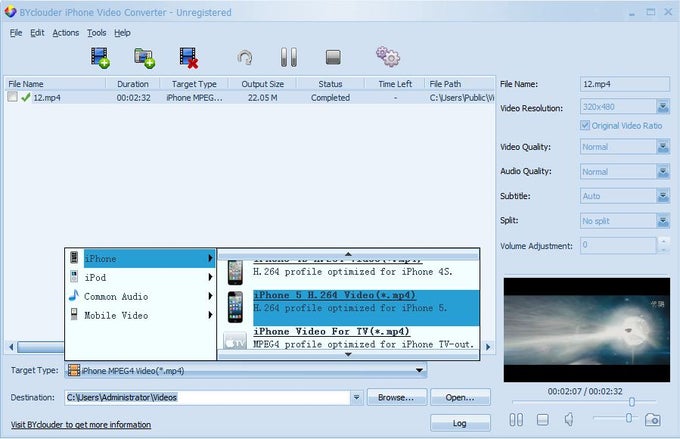Open the Audio Quality dropdown
This screenshot has height=439, width=680.
tap(663, 172)
